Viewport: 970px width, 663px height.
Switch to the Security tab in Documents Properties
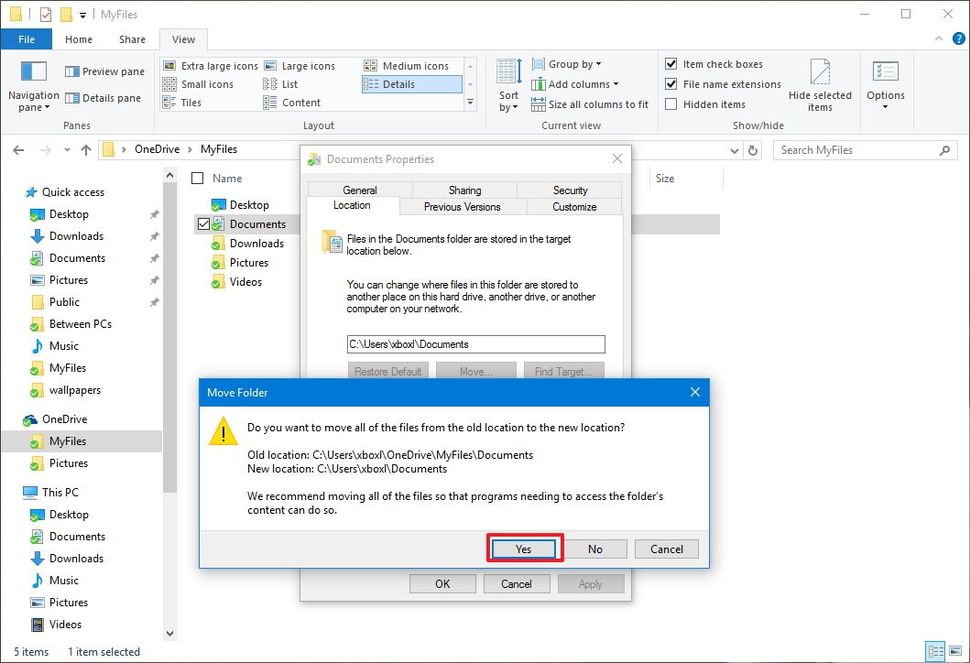[570, 189]
